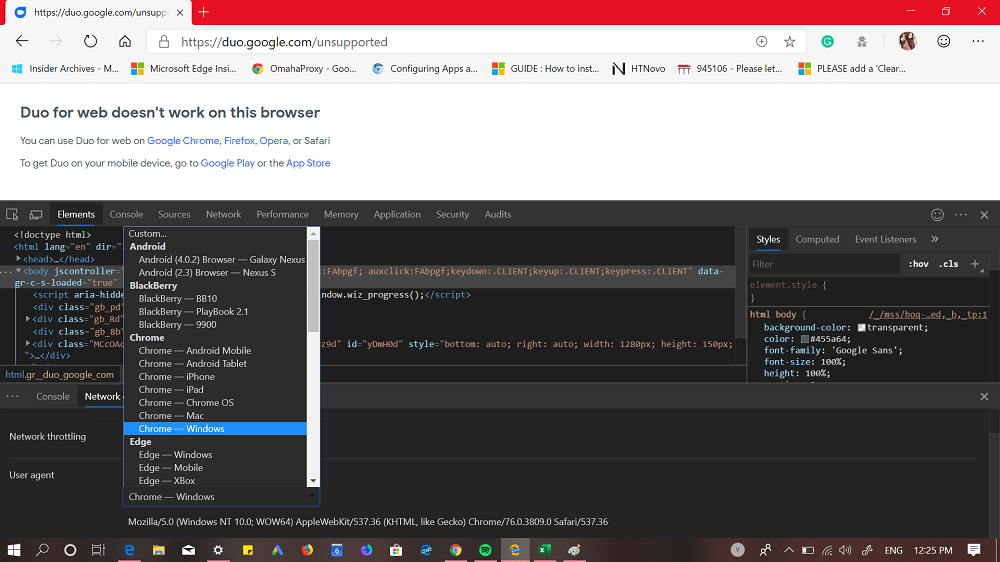Click the browser back arrow
Image resolution: width=1000 pixels, height=562 pixels.
tap(22, 41)
